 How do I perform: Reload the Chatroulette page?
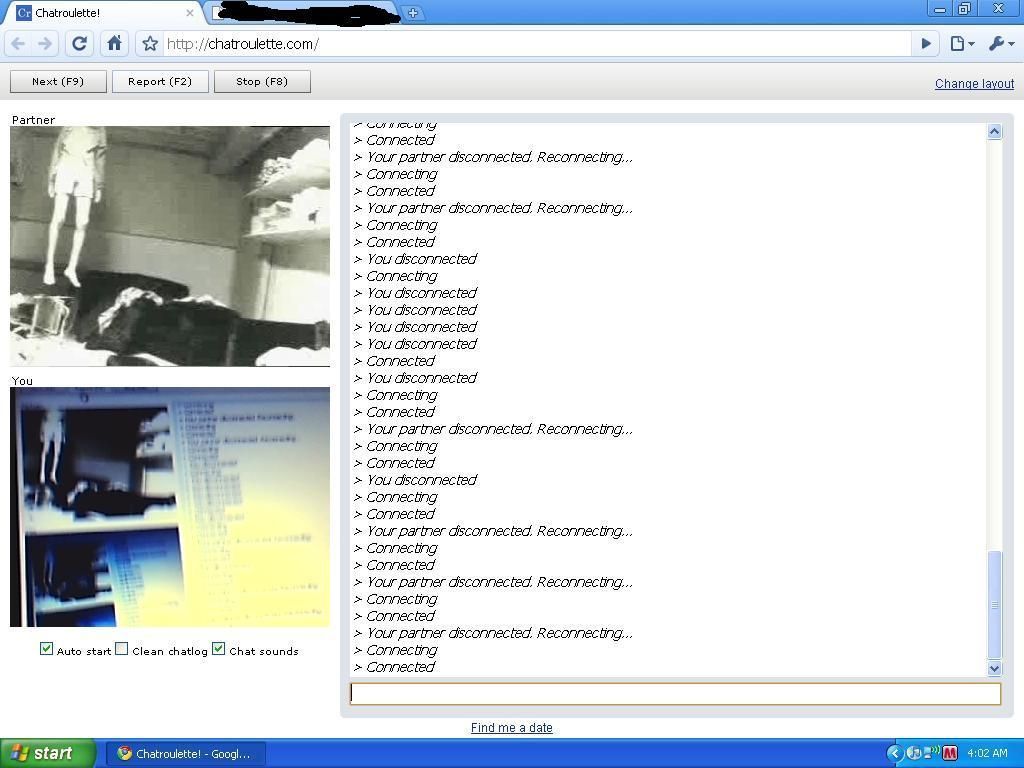79,44
